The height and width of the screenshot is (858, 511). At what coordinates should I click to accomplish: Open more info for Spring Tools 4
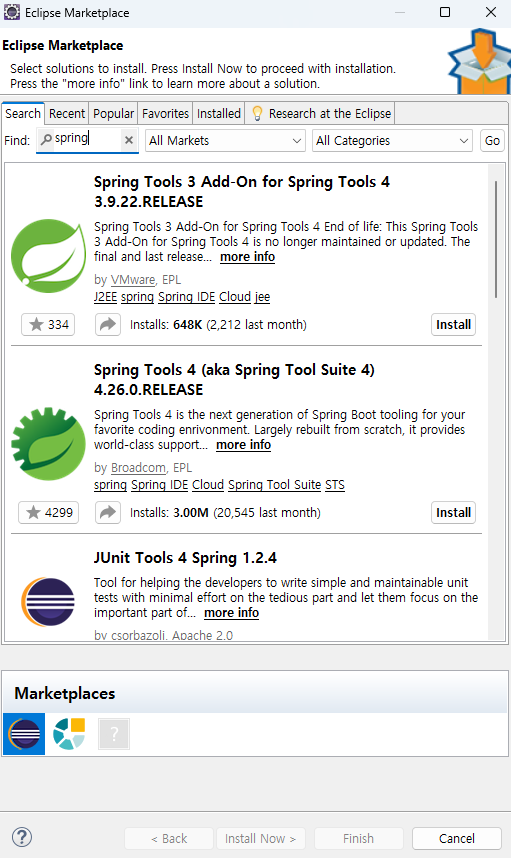[x=243, y=445]
